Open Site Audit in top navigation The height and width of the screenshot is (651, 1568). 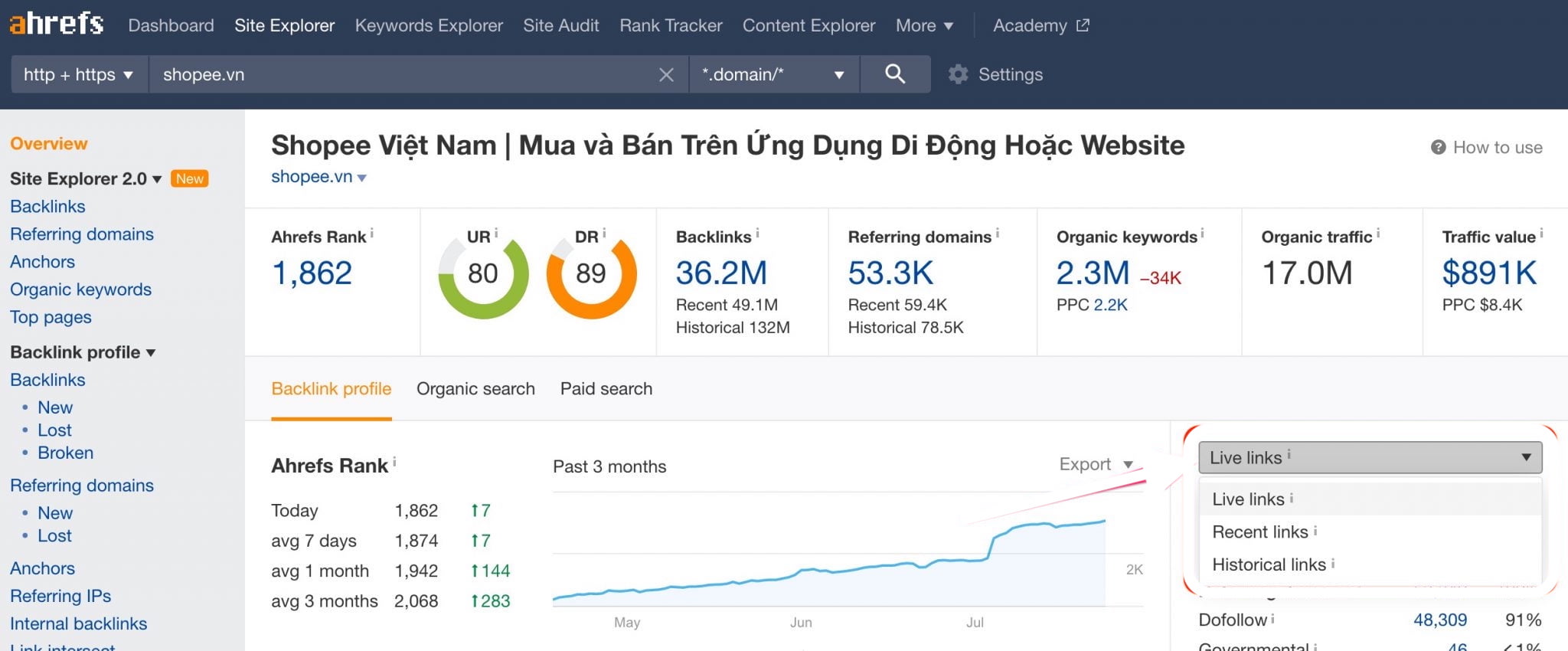(561, 25)
